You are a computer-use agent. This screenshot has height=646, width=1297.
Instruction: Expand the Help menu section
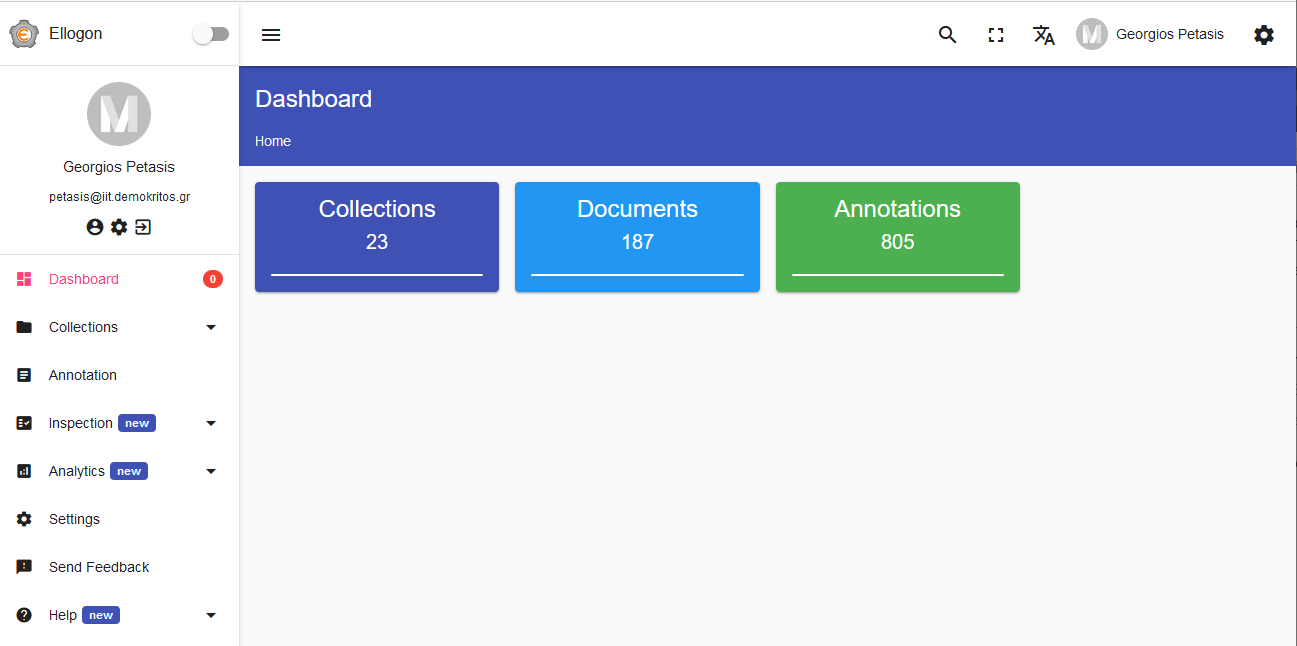(x=211, y=615)
